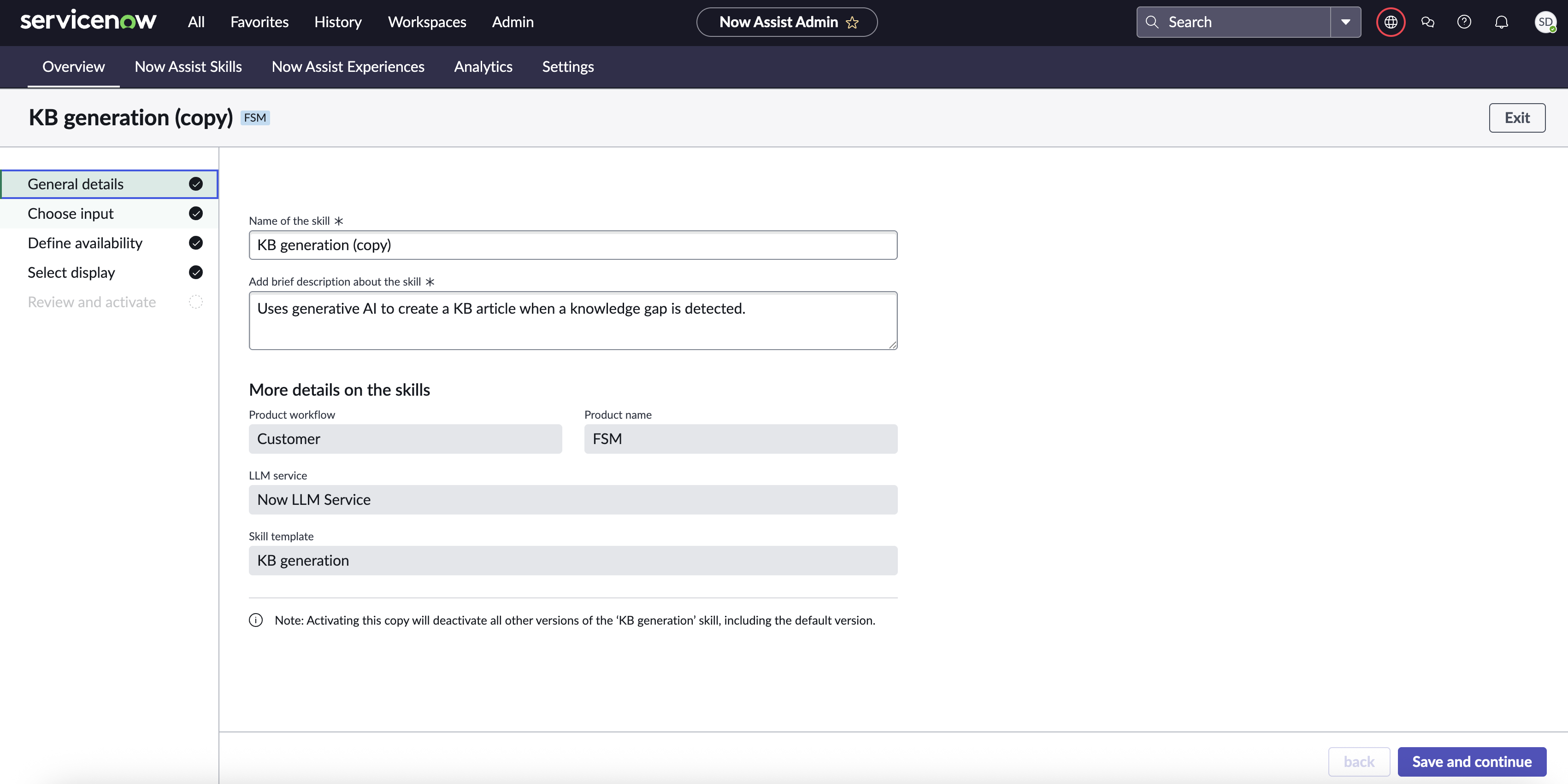Click the KB generation (copy) page title

(x=131, y=117)
